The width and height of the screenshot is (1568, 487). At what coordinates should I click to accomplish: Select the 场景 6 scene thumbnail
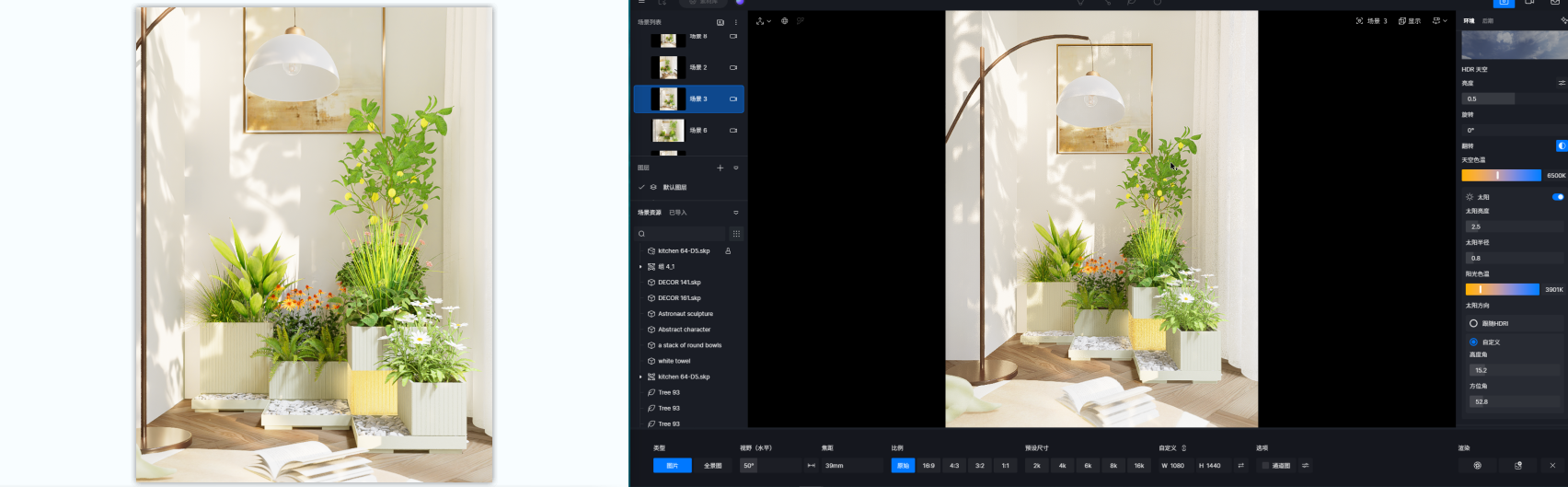[x=668, y=130]
